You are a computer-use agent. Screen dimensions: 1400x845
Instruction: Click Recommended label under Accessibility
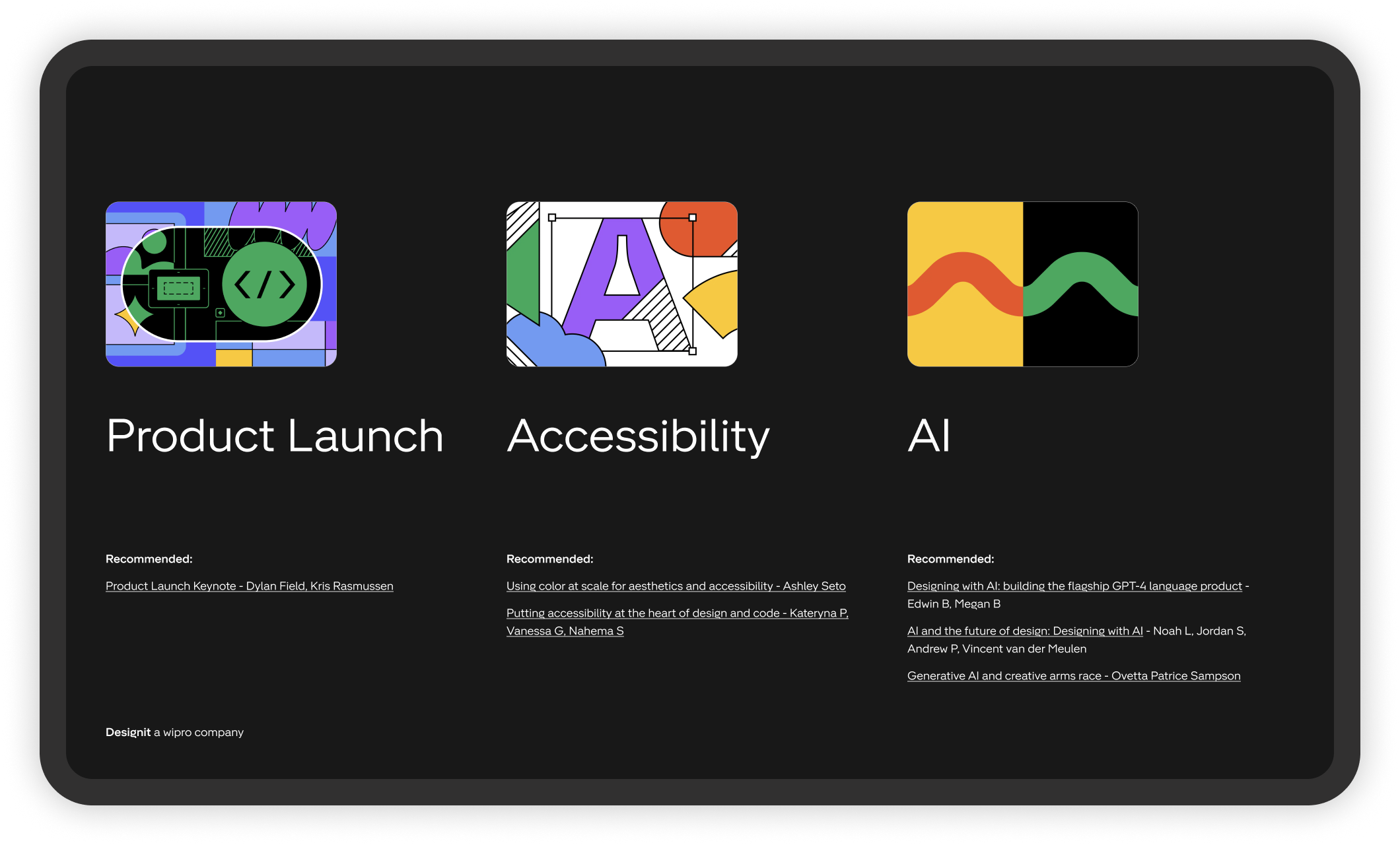coord(549,559)
